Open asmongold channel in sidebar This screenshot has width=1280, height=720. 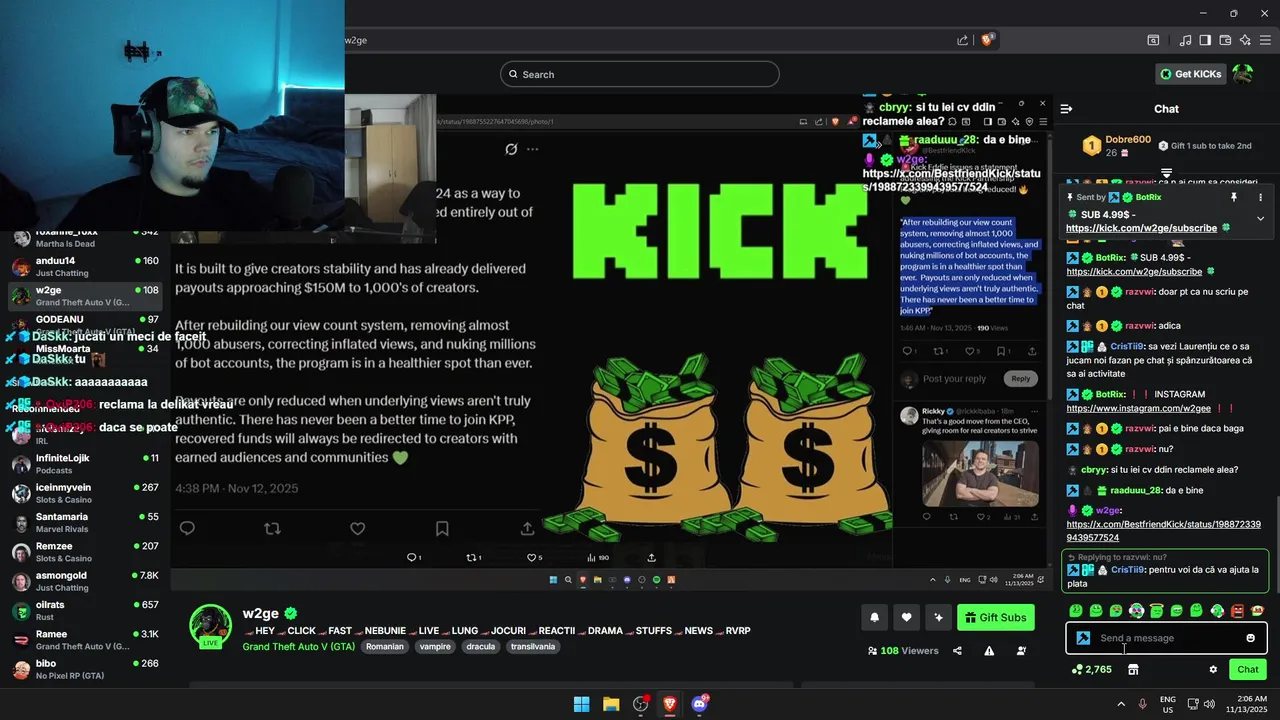[x=86, y=581]
